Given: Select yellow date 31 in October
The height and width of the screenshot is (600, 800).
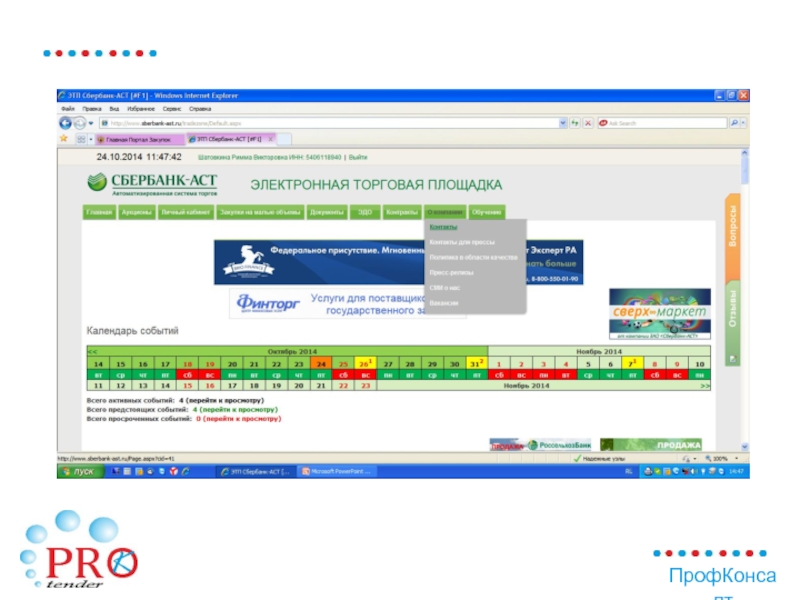Looking at the screenshot, I should click(477, 364).
